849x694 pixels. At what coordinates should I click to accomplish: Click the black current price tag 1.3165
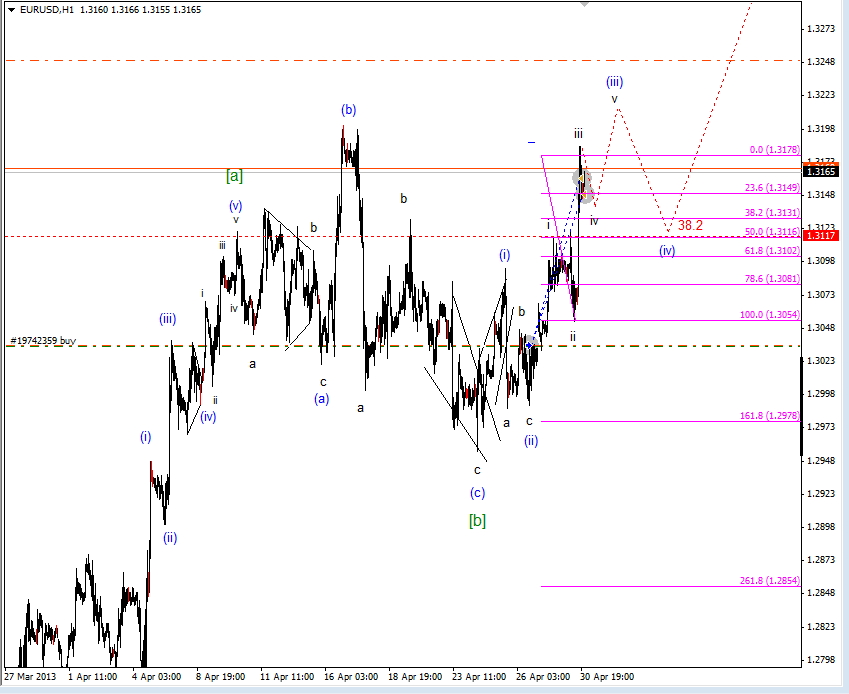(x=821, y=172)
